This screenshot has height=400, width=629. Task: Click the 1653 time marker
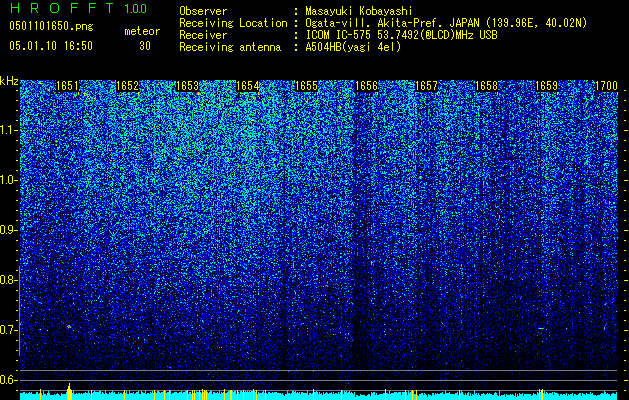point(187,86)
